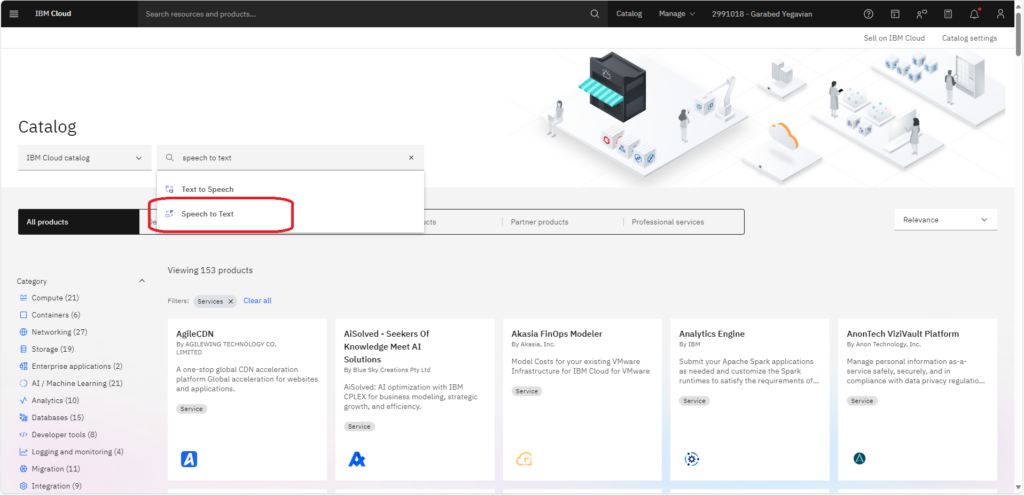Select the All products tab
The height and width of the screenshot is (496, 1024).
(x=78, y=222)
